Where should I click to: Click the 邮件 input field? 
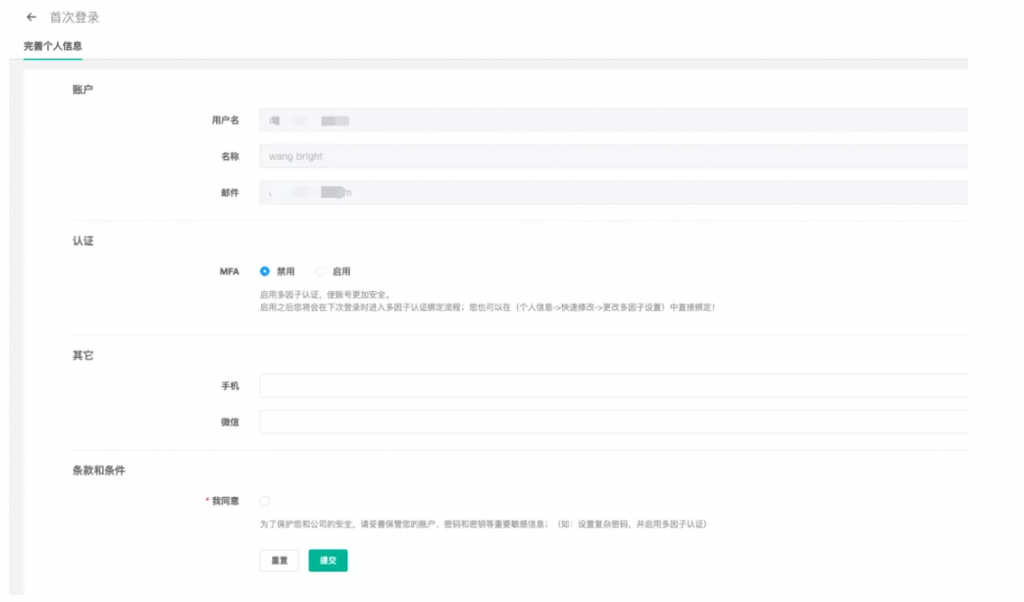pyautogui.click(x=613, y=193)
